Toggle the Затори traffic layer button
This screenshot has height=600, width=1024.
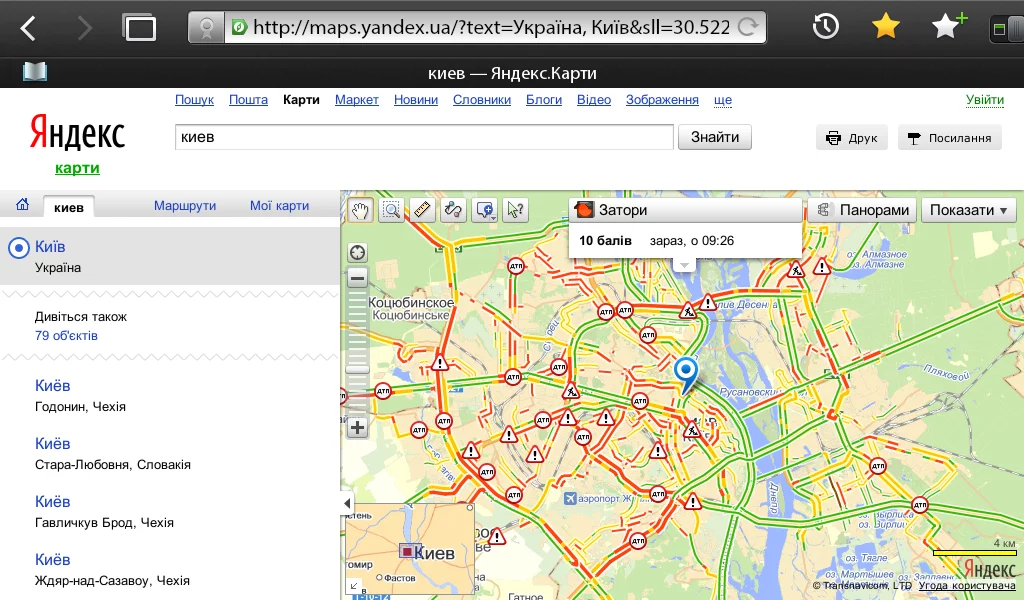pos(685,210)
